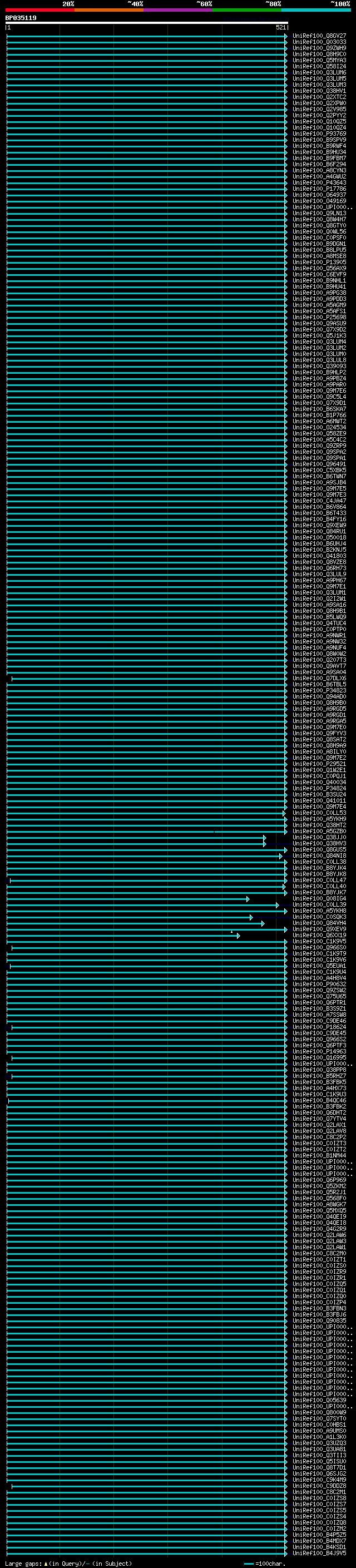This screenshot has width=356, height=1568.
Task: Select the UniRef100_C9K4M9 entry
Action: (319, 1480)
